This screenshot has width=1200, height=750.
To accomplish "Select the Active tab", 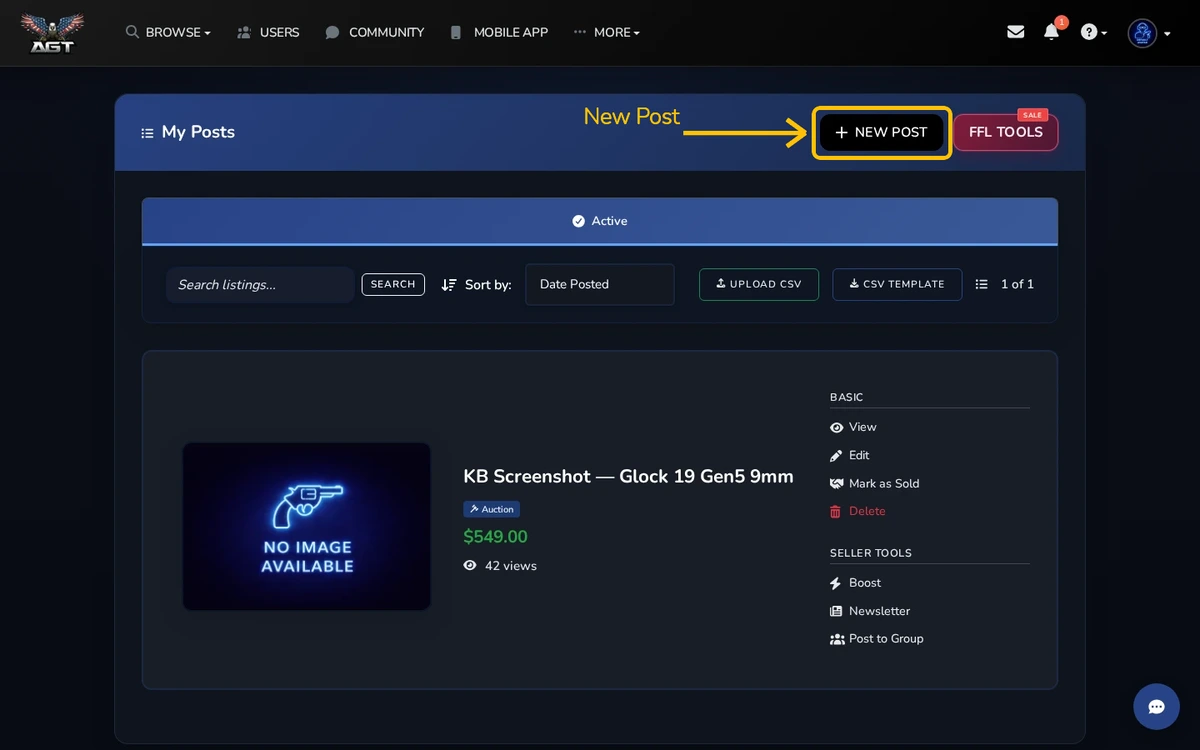I will [x=600, y=221].
